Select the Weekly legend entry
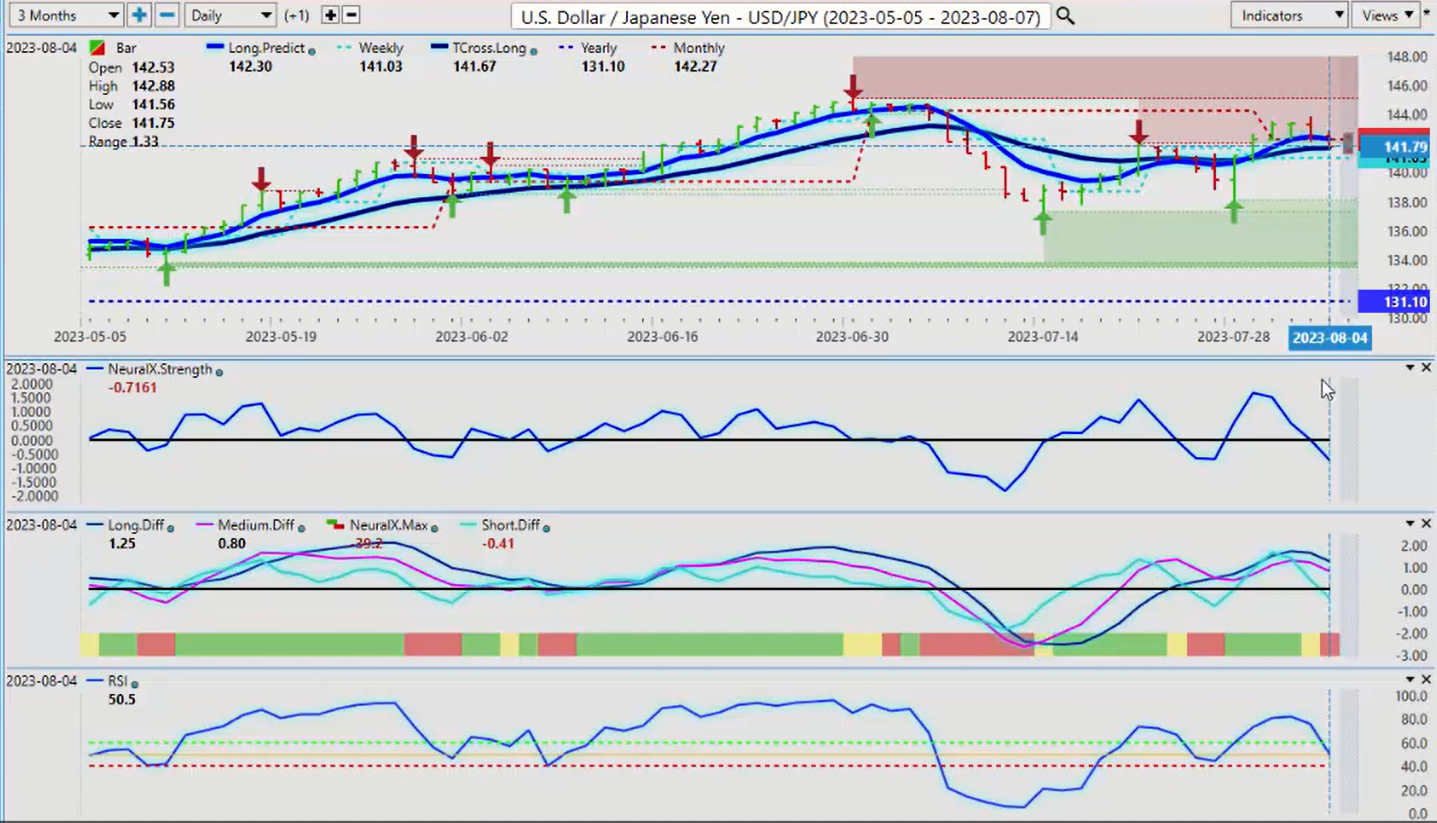This screenshot has height=823, width=1437. pyautogui.click(x=381, y=48)
